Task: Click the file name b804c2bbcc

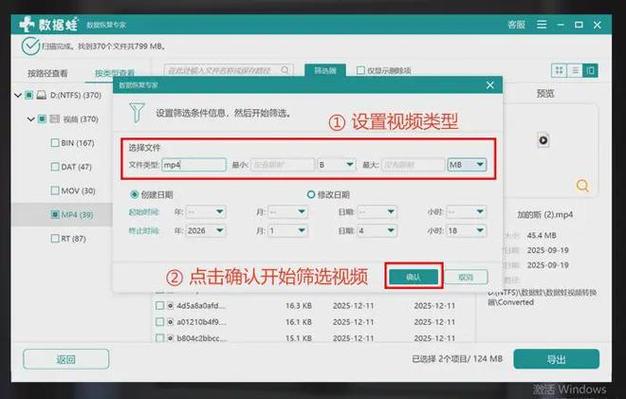Action: (202, 338)
